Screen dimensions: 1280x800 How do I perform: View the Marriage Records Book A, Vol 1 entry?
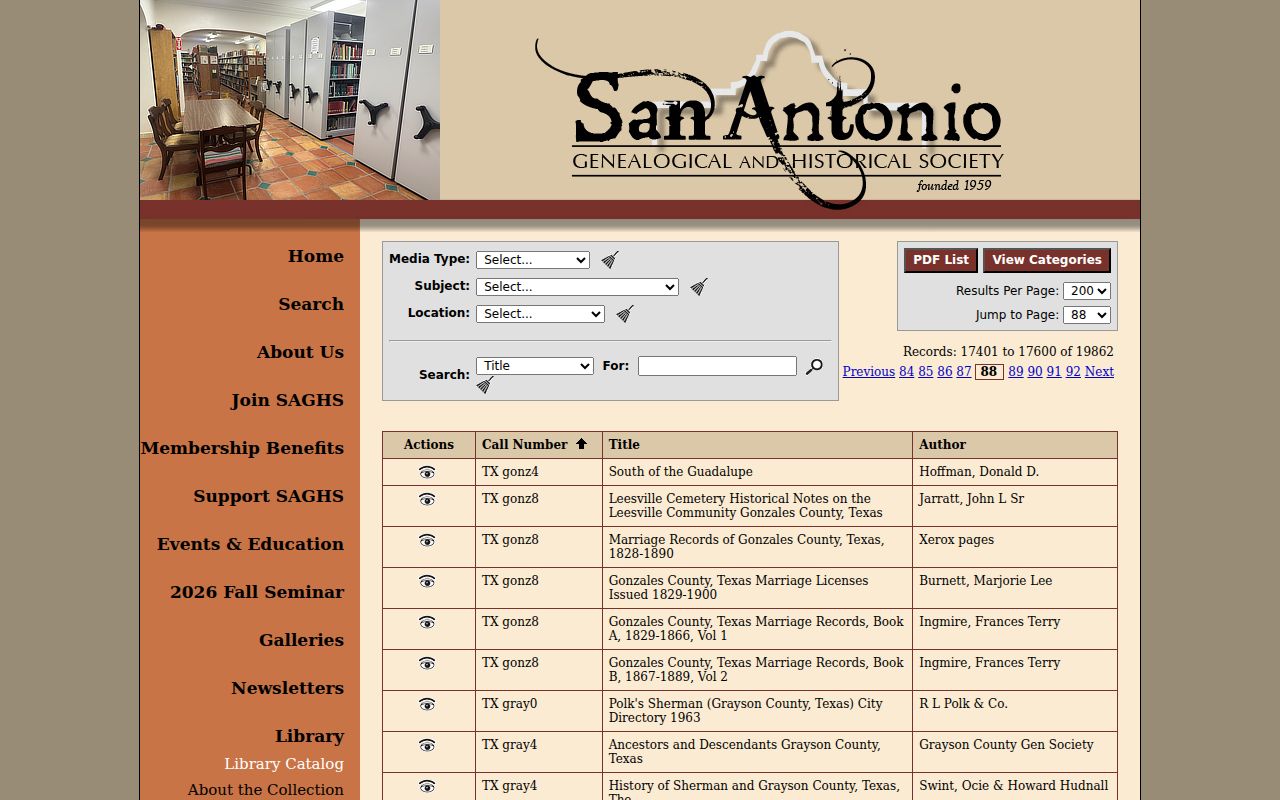click(427, 622)
